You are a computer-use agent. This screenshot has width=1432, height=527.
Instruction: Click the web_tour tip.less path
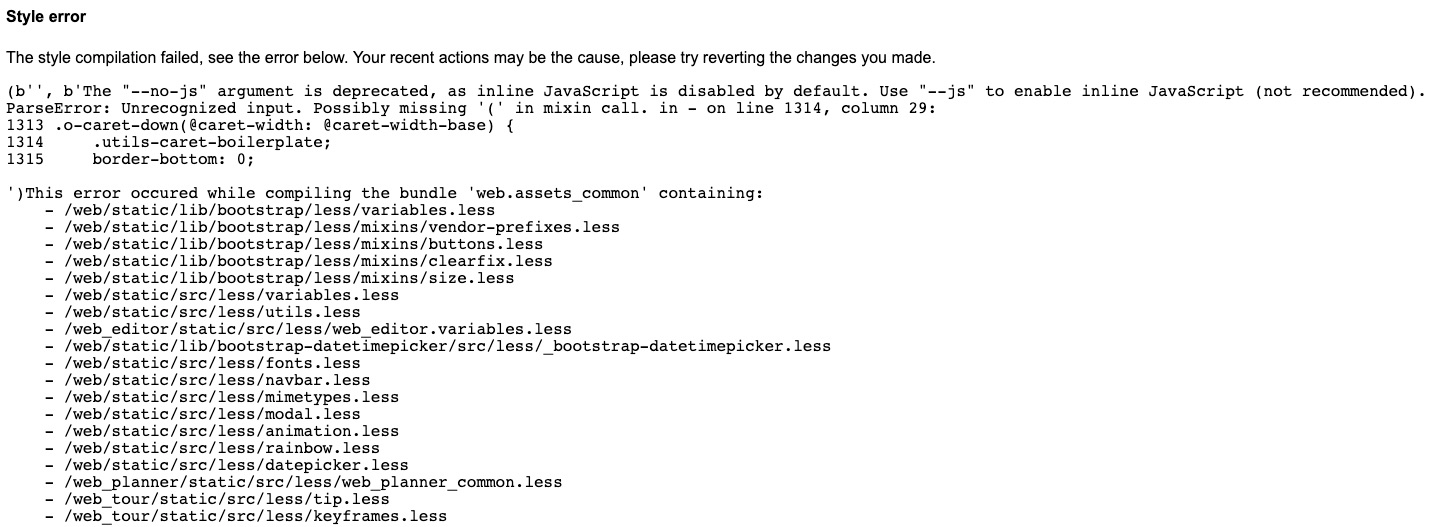click(x=227, y=499)
